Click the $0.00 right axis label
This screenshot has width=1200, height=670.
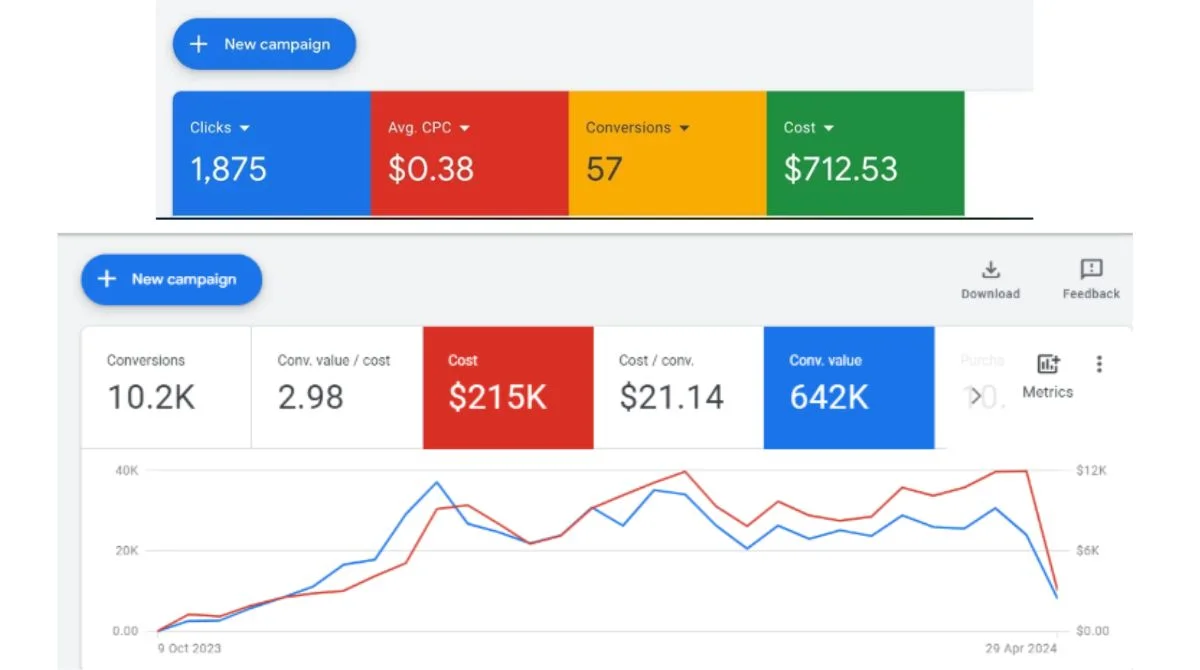[1092, 631]
